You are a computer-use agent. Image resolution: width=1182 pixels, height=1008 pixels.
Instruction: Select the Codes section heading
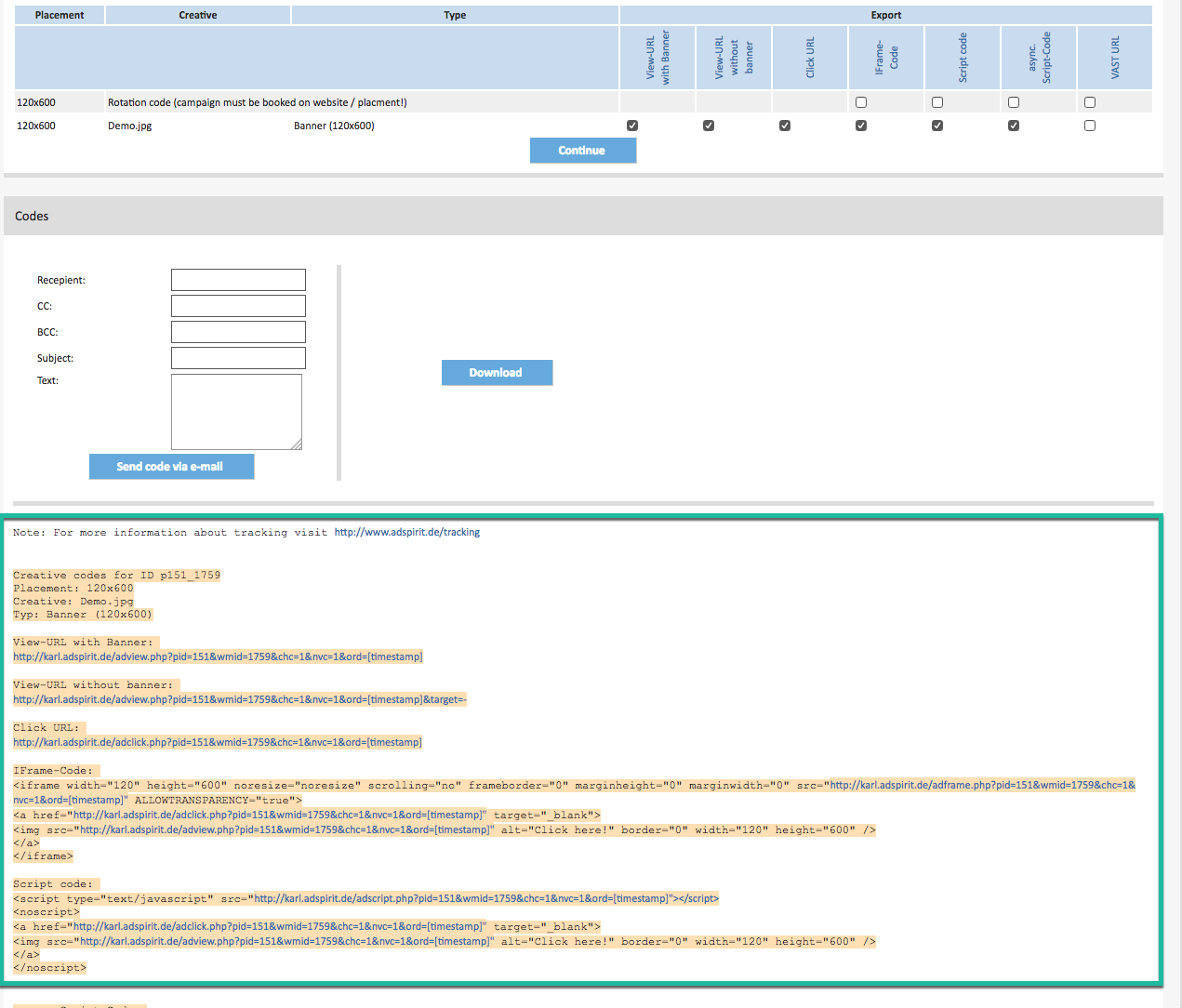(x=32, y=216)
